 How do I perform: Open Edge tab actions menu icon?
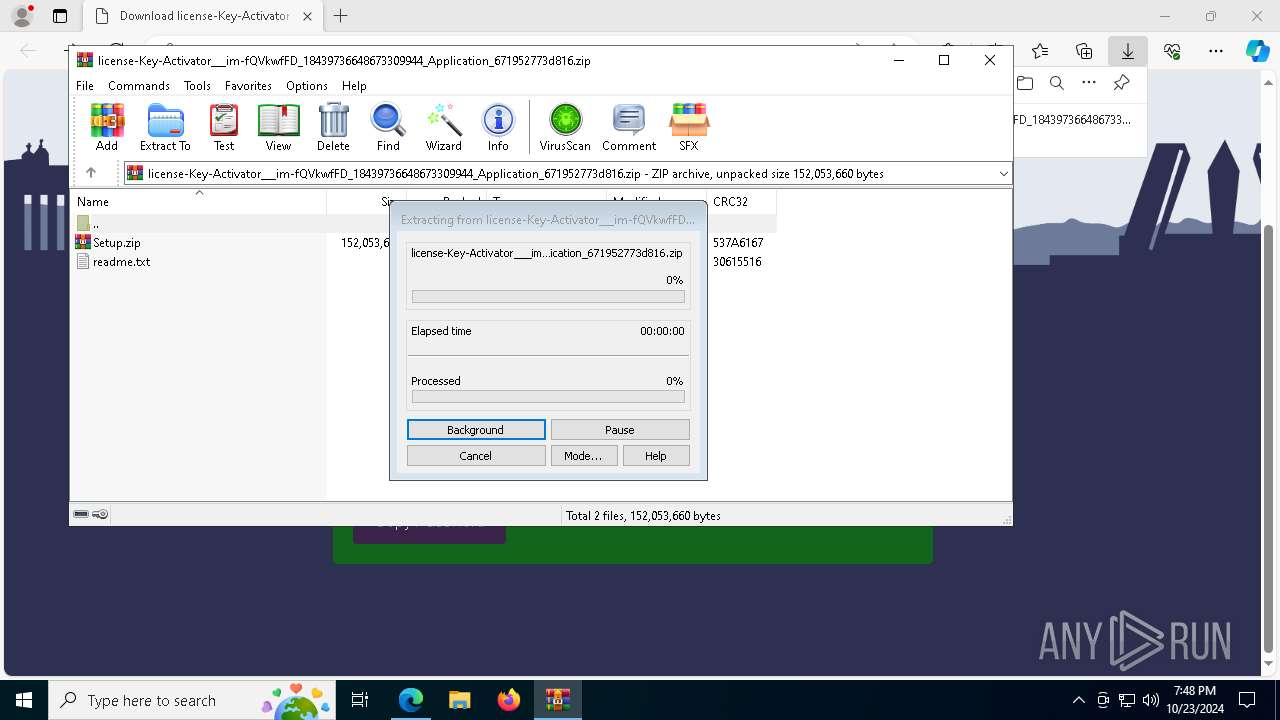coord(60,16)
